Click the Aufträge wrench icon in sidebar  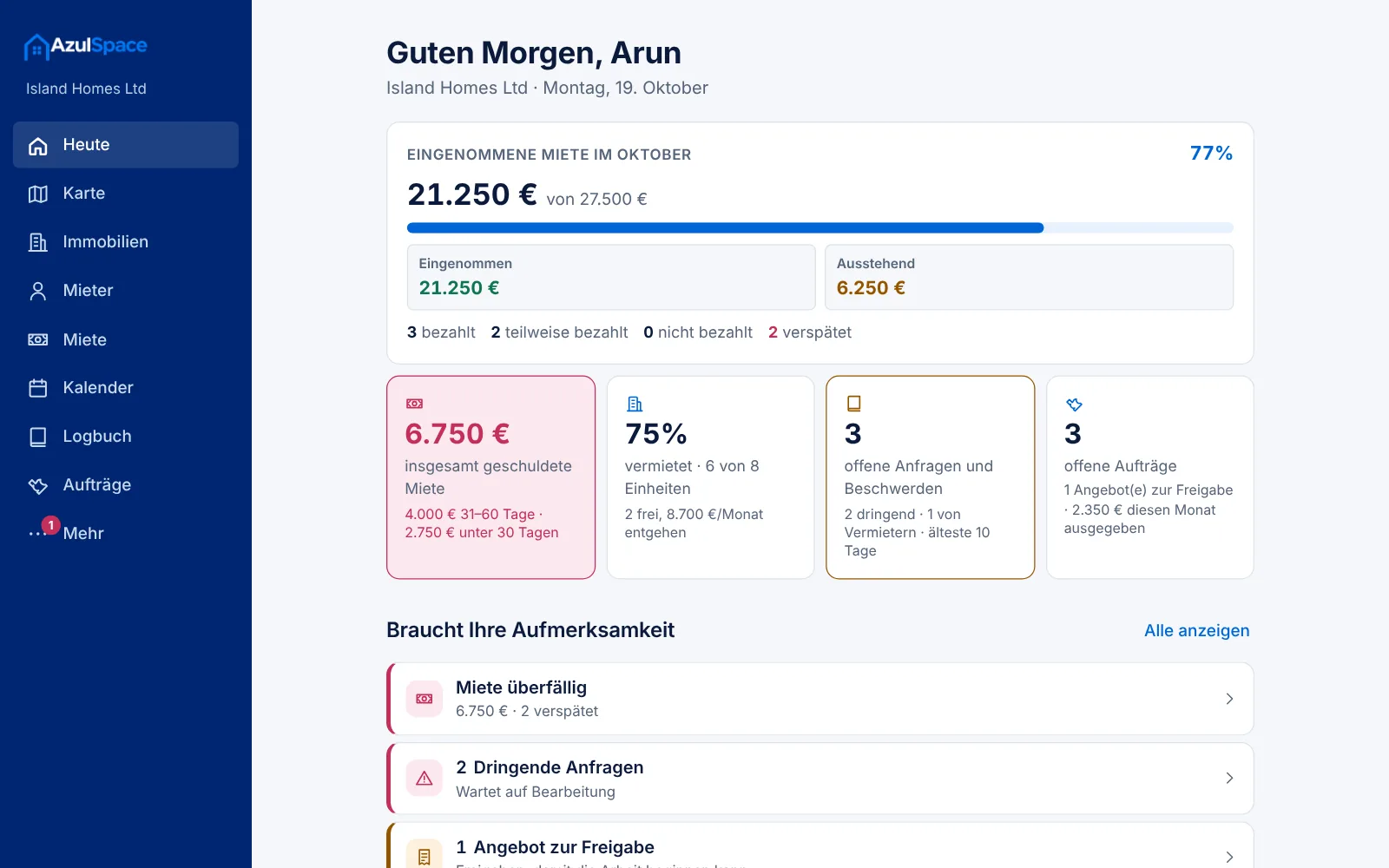38,486
